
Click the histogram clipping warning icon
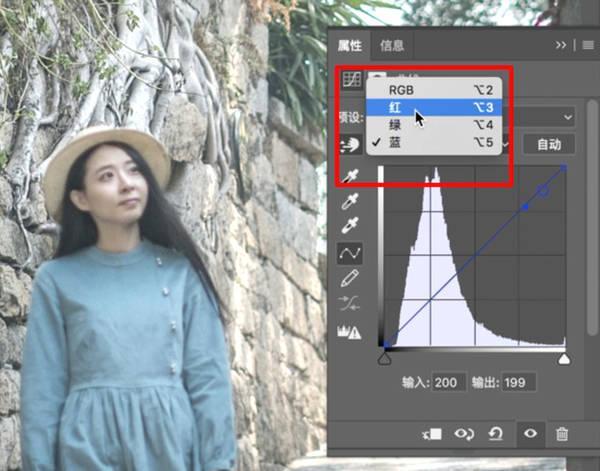tap(351, 331)
